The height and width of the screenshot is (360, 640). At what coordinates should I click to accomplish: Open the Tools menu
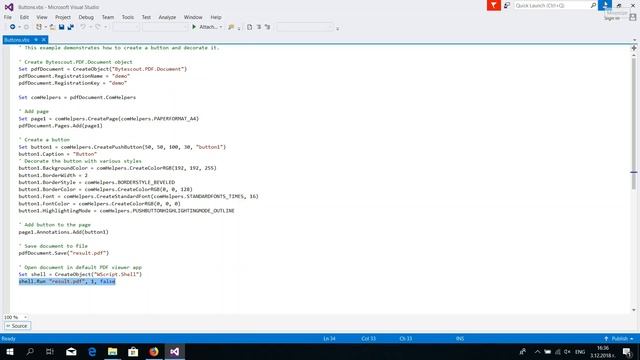coord(128,17)
